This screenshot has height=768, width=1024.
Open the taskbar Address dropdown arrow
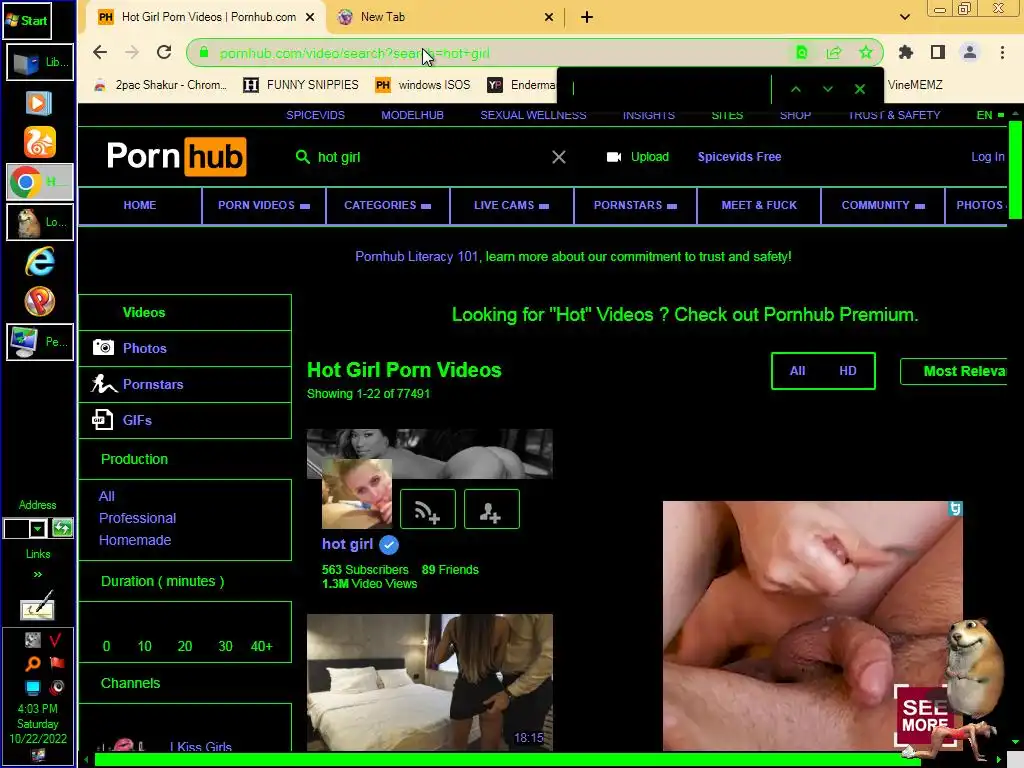pos(37,528)
